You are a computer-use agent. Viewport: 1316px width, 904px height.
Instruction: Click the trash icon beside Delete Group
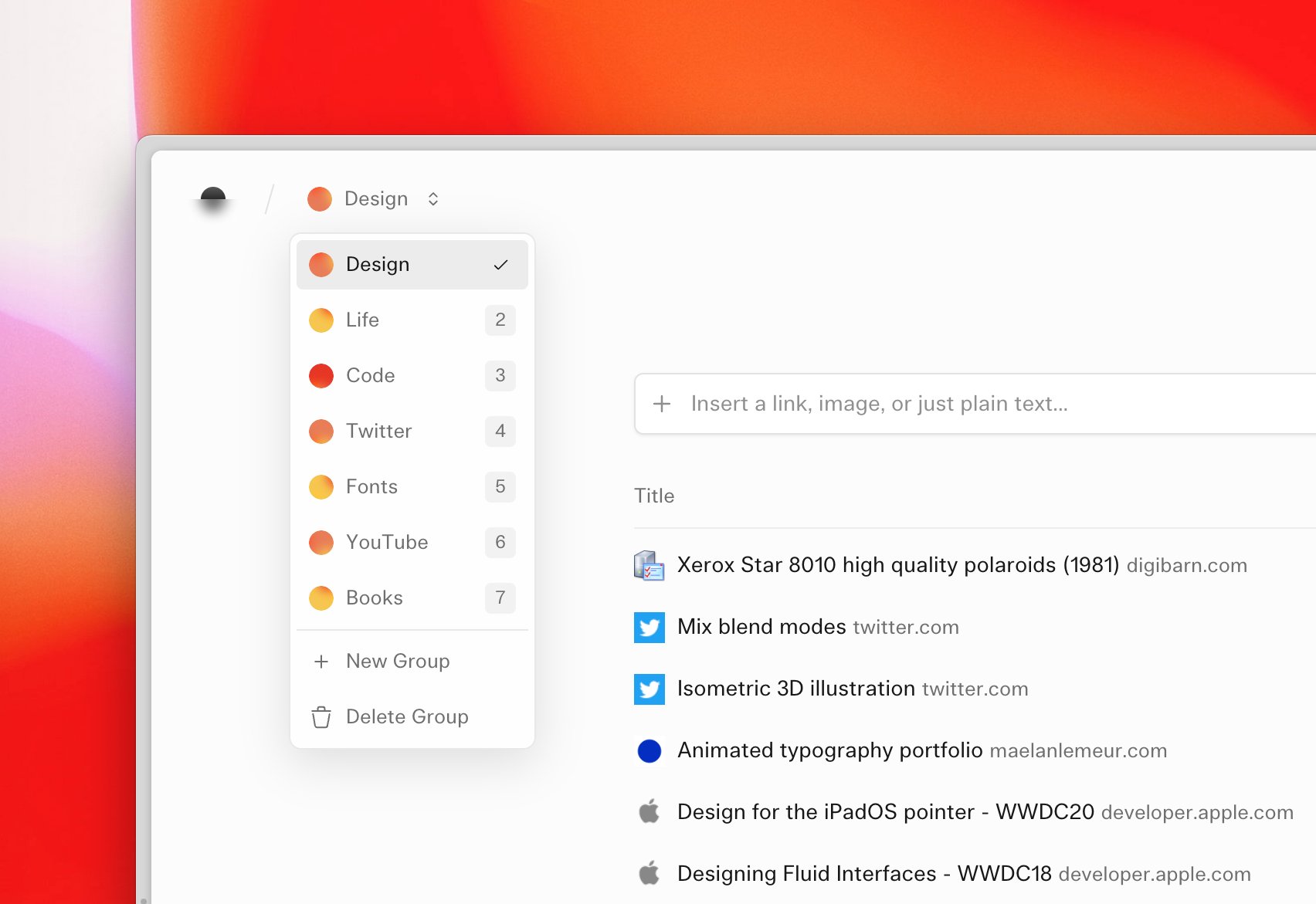(x=321, y=716)
